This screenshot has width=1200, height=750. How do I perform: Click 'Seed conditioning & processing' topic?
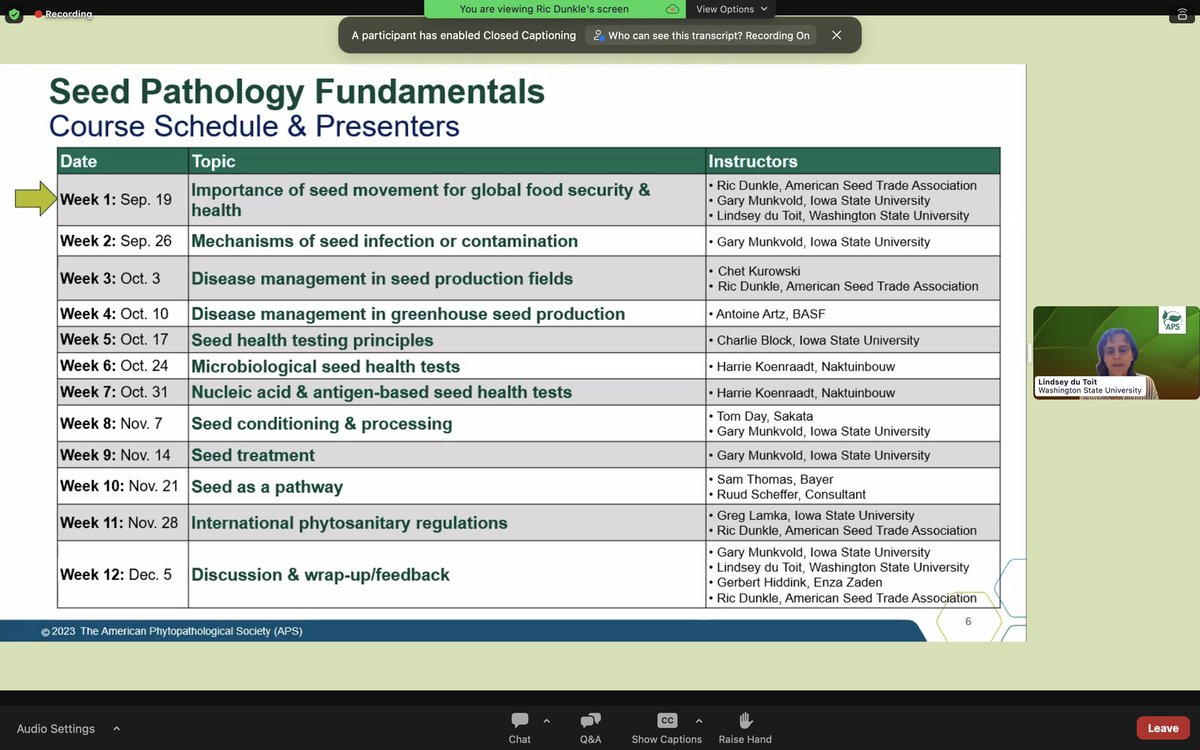[322, 423]
